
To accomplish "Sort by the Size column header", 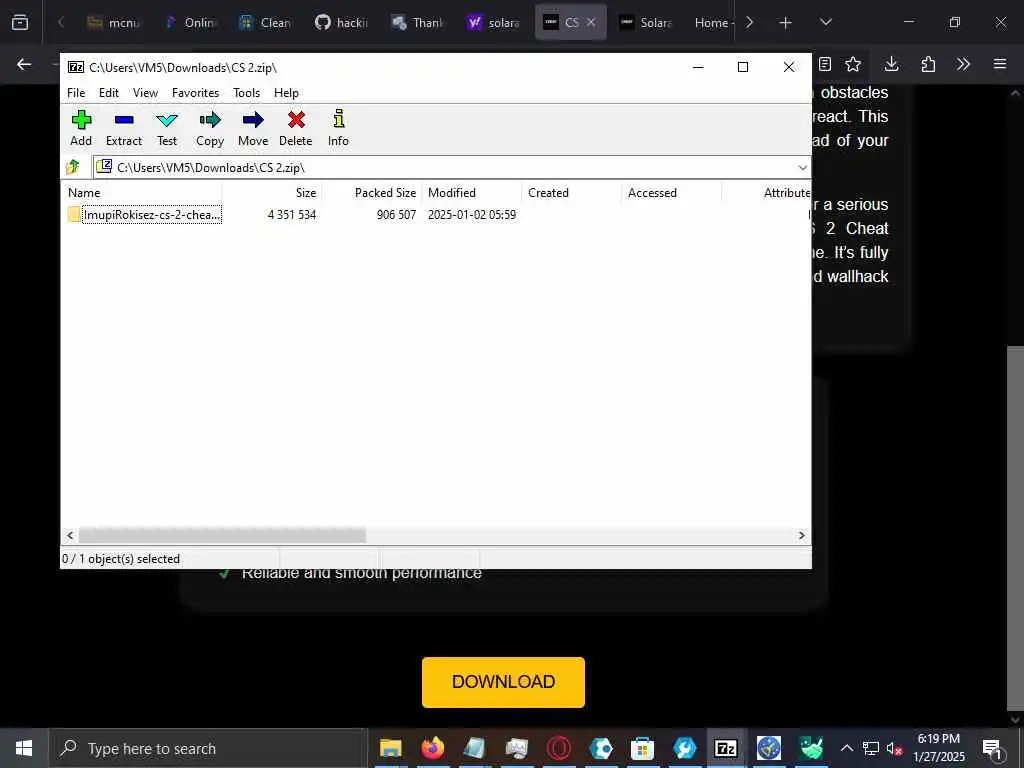I will [272, 193].
